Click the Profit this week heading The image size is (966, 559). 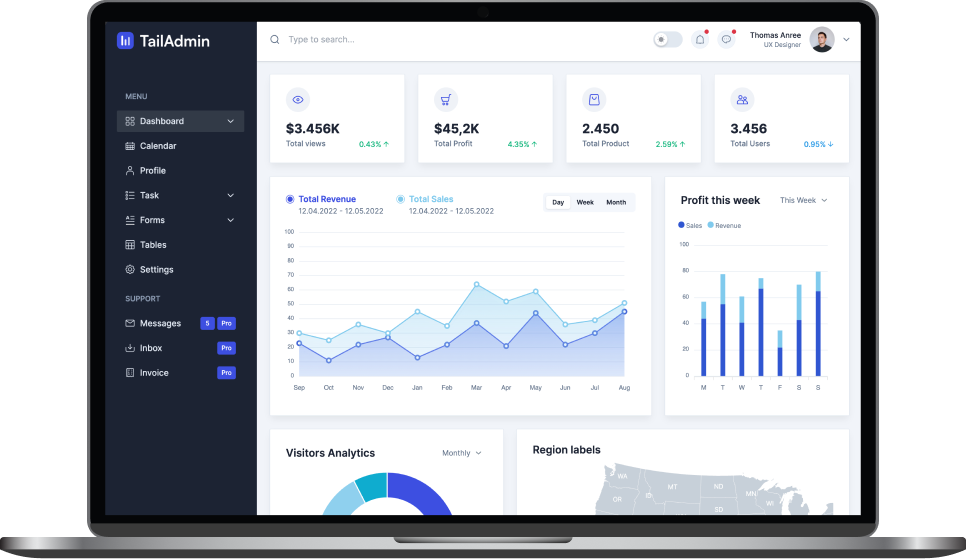click(720, 200)
